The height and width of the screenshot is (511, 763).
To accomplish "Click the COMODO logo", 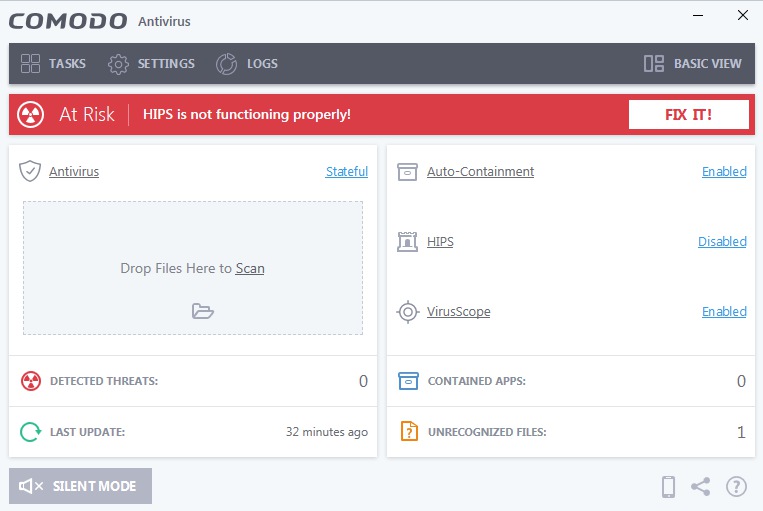I will (x=68, y=21).
